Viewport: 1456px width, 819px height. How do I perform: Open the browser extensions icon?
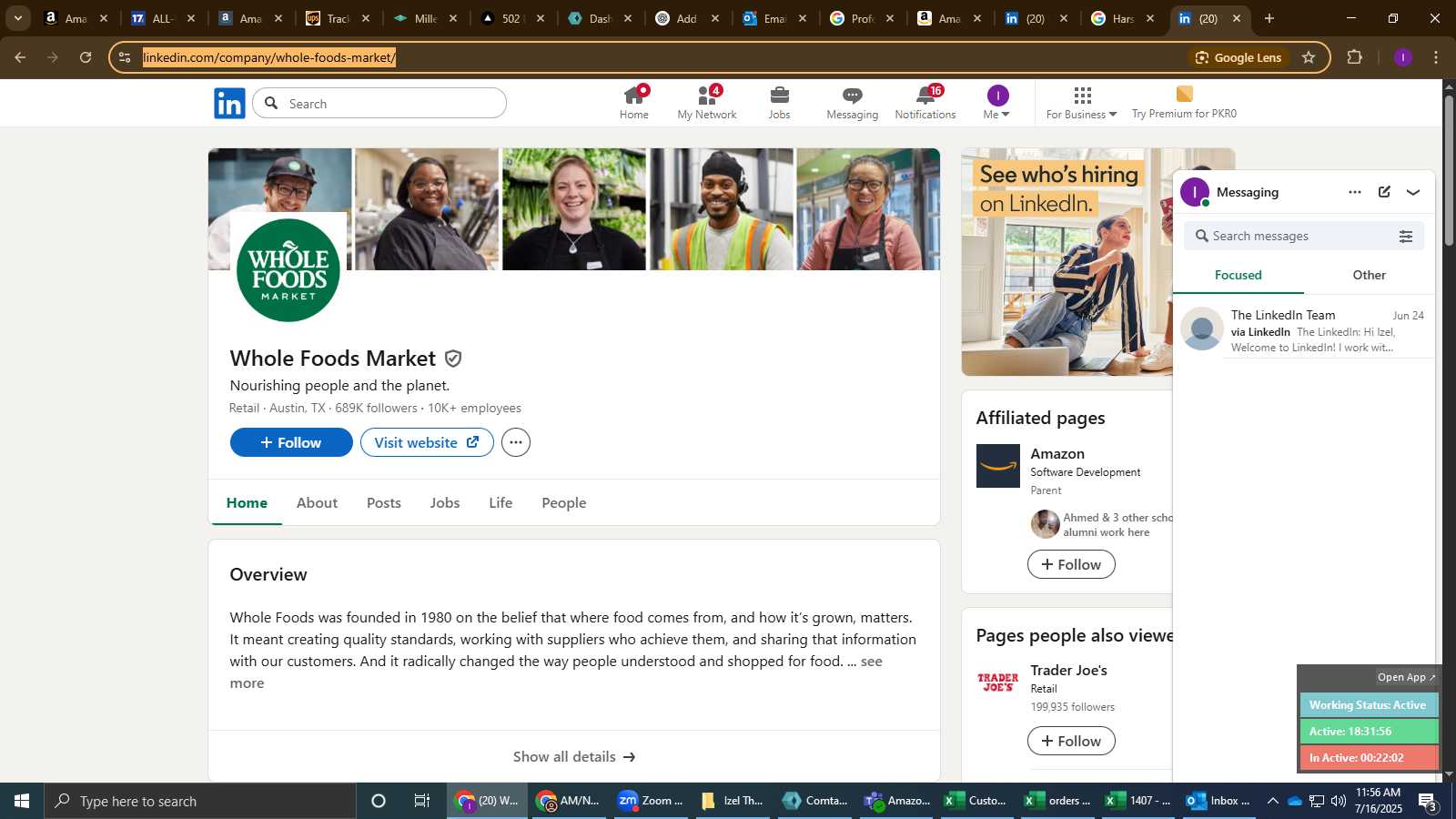click(1354, 57)
